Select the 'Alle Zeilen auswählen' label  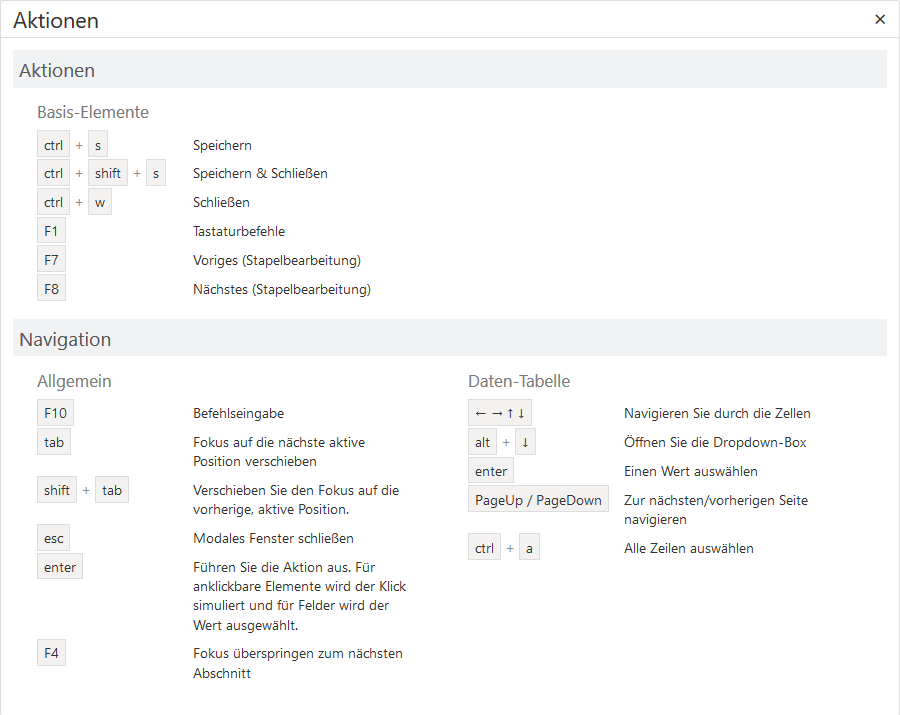688,548
